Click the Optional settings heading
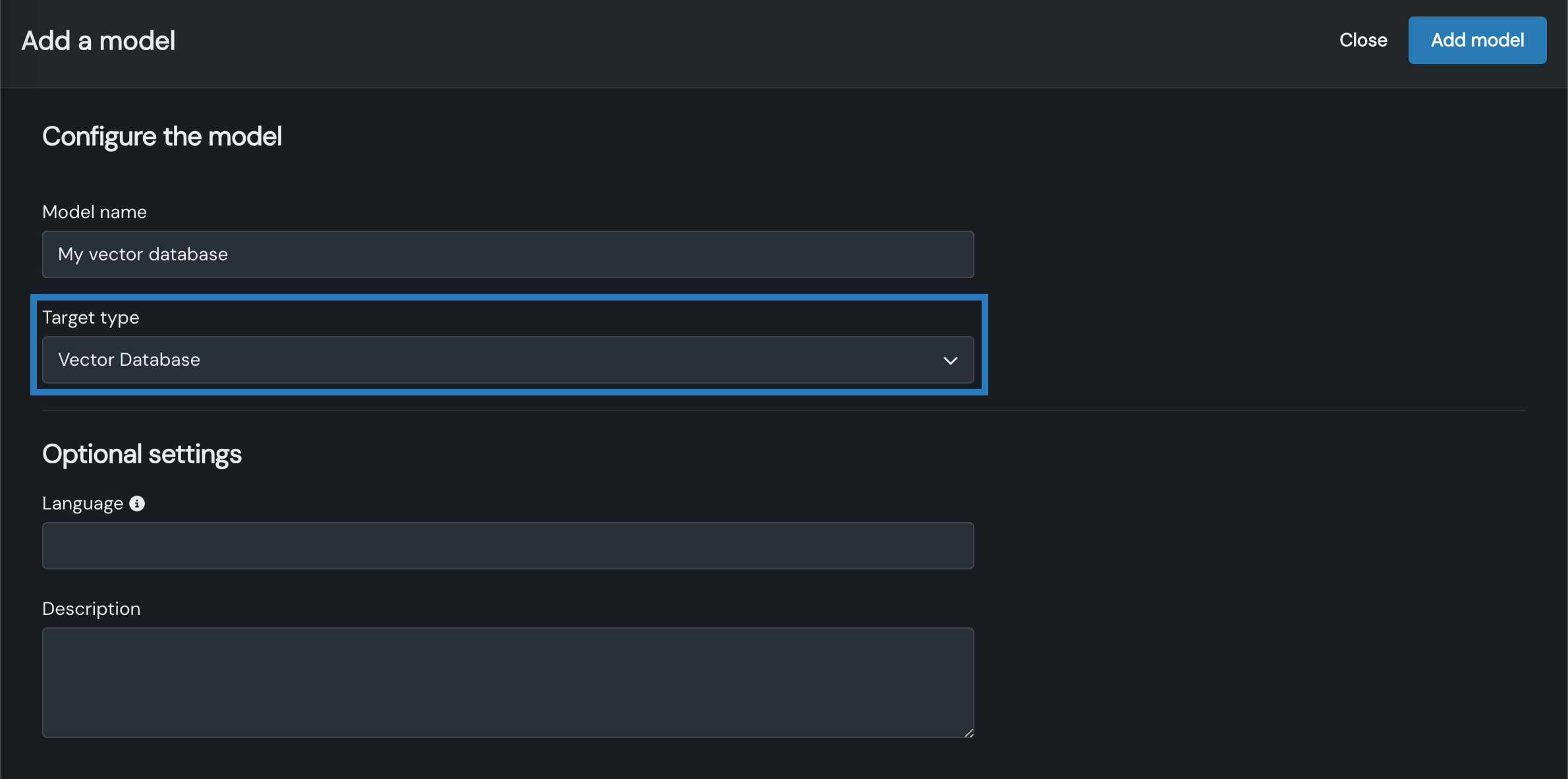This screenshot has height=779, width=1568. click(142, 454)
